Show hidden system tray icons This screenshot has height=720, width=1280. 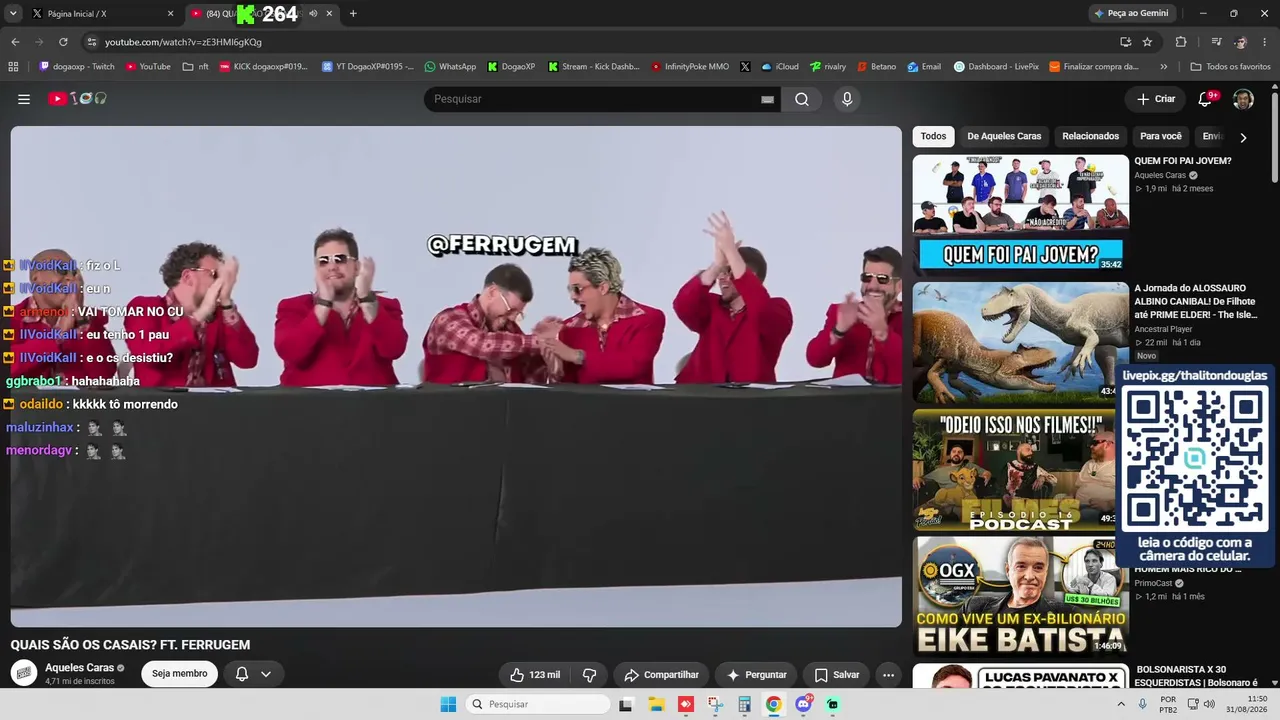click(x=1121, y=704)
